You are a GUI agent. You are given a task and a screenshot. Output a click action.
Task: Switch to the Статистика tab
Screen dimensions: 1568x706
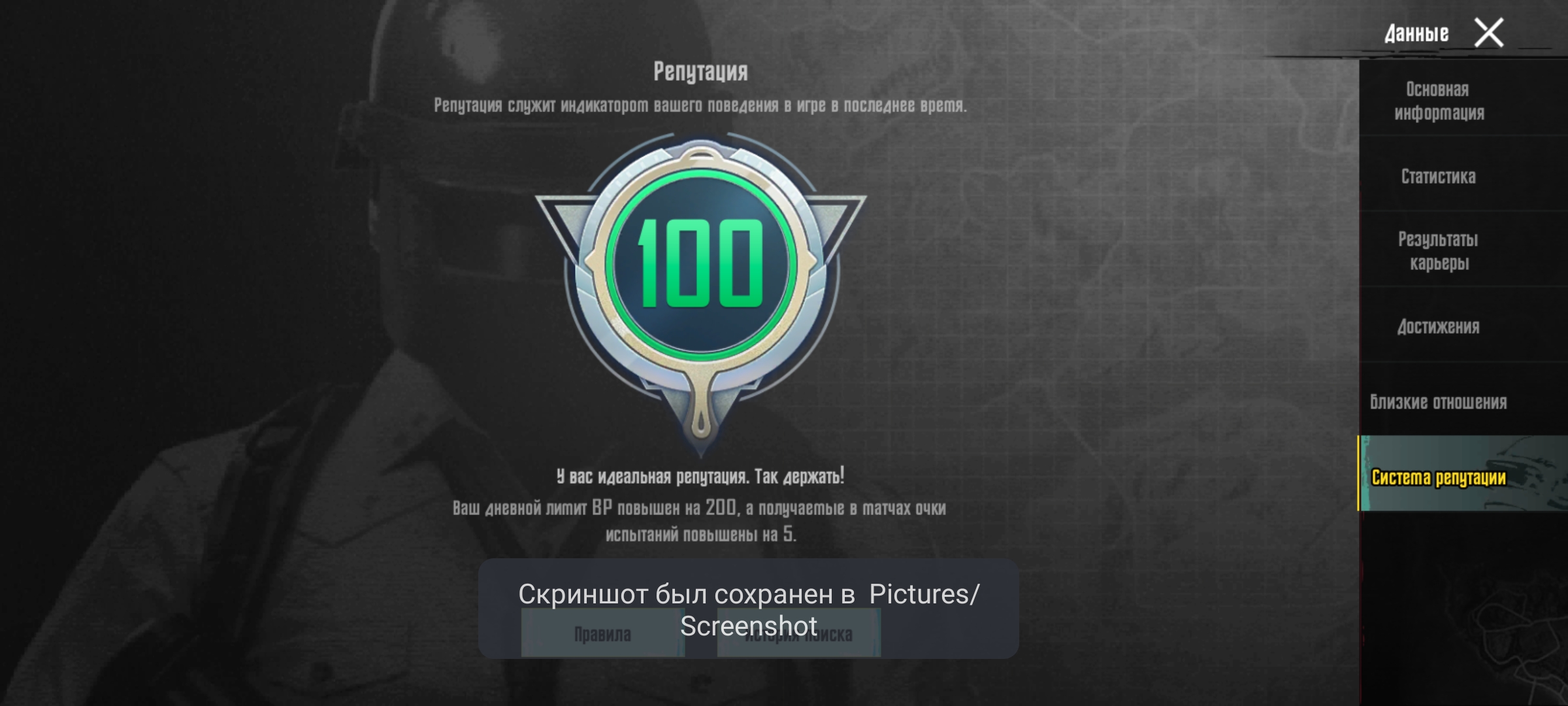(x=1439, y=176)
